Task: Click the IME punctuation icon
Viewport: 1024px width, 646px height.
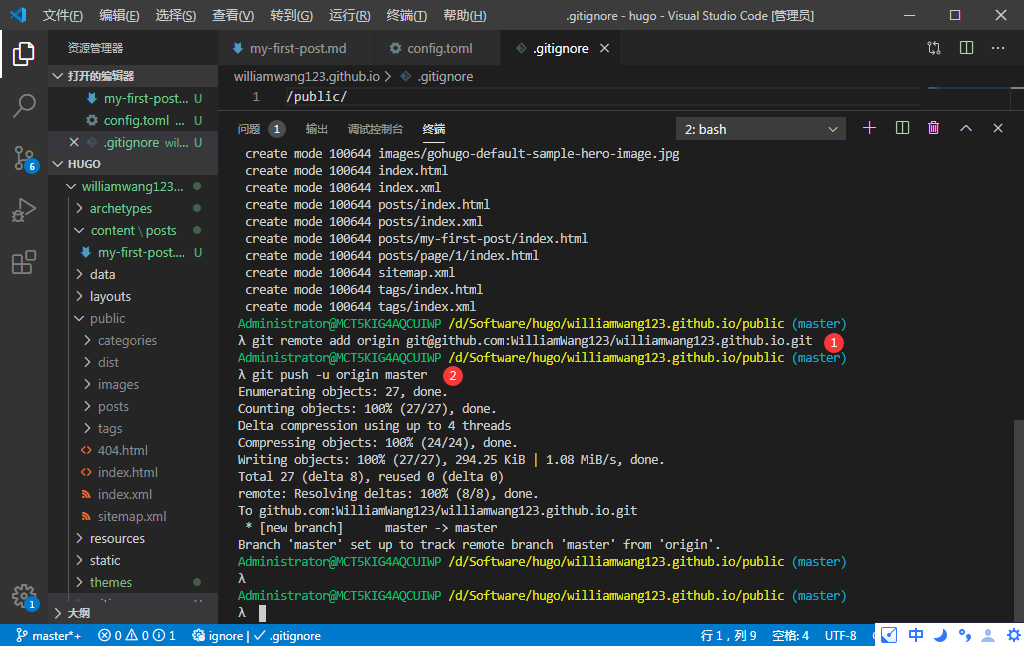Action: click(965, 636)
